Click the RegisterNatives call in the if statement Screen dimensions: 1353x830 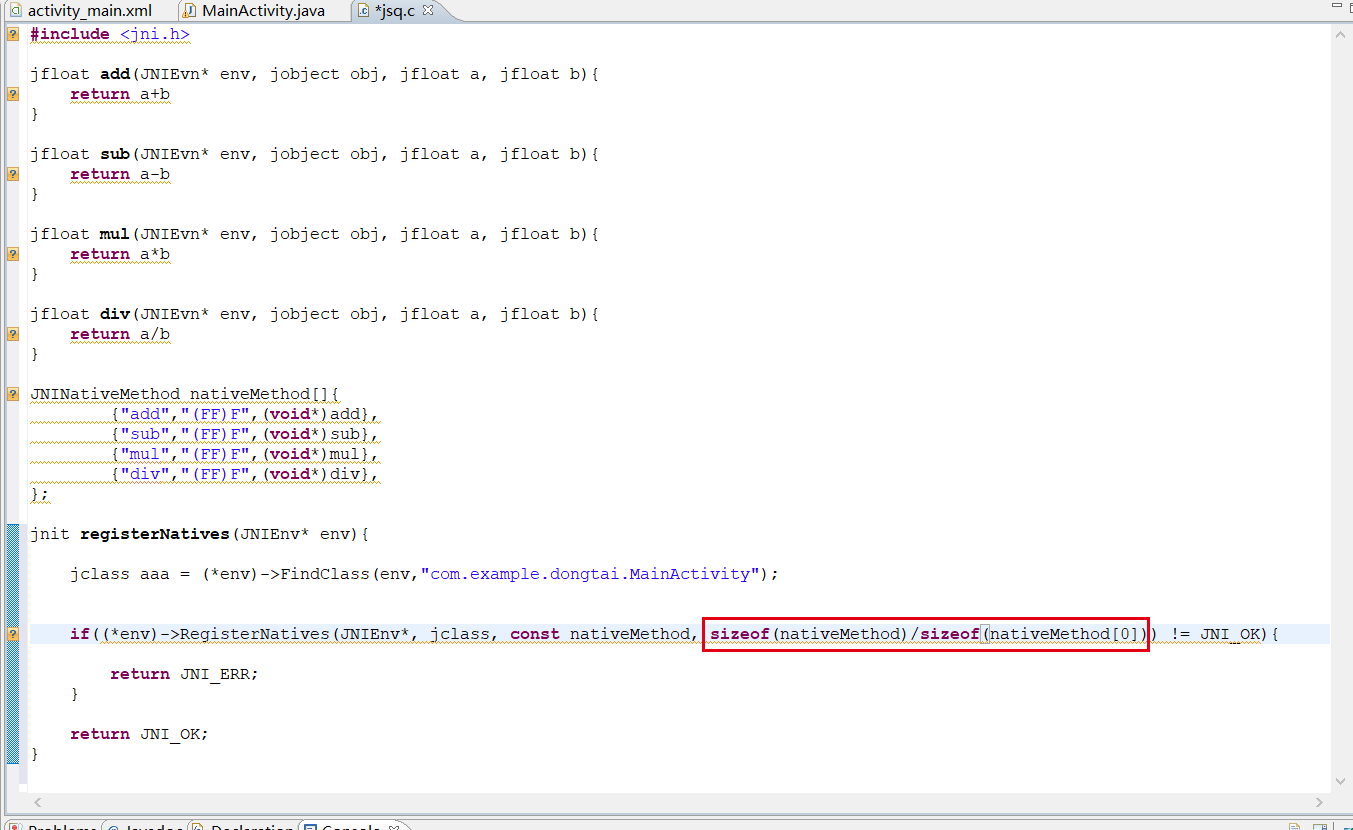[255, 634]
